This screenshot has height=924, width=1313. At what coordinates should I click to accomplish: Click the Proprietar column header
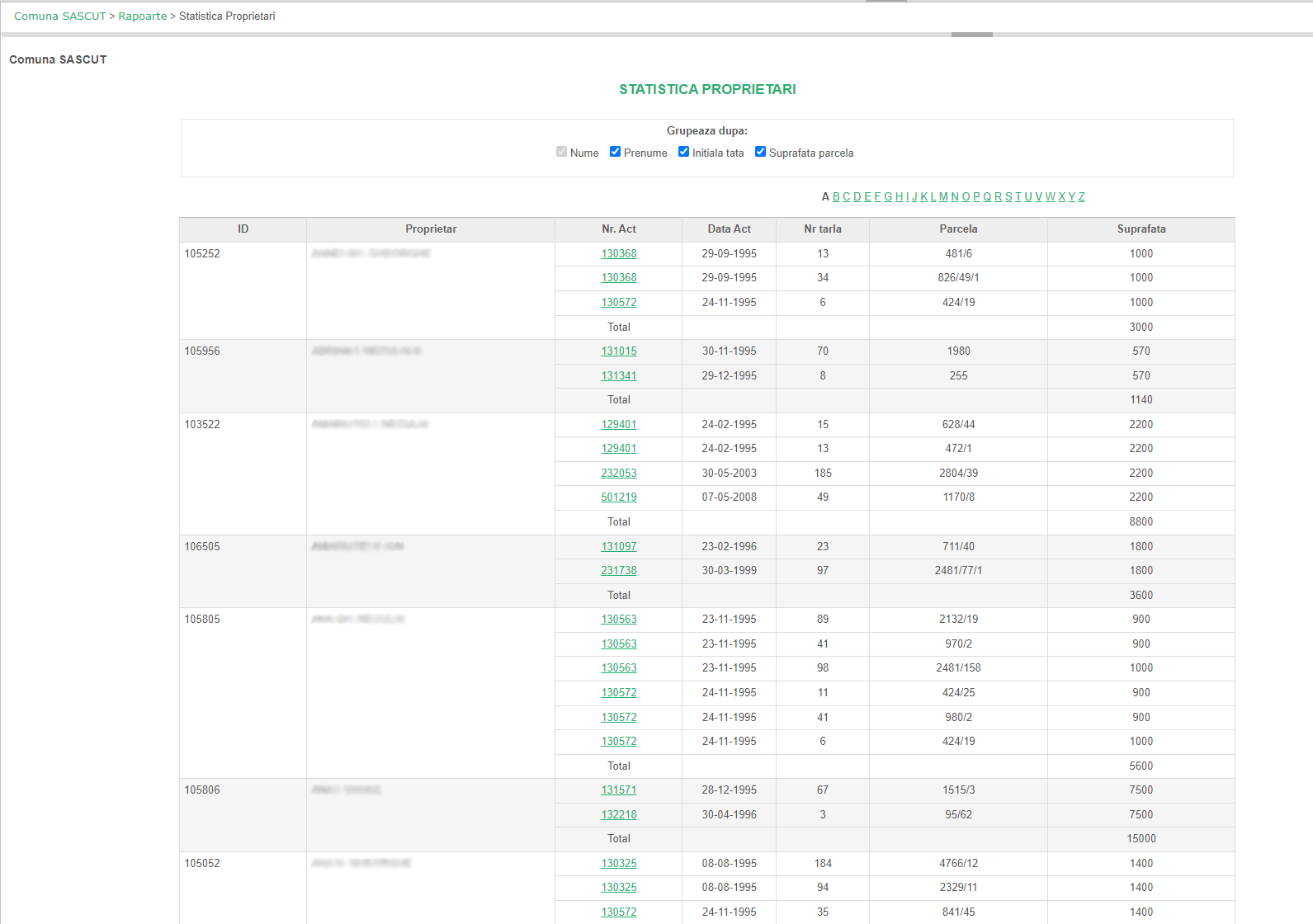[x=431, y=229]
